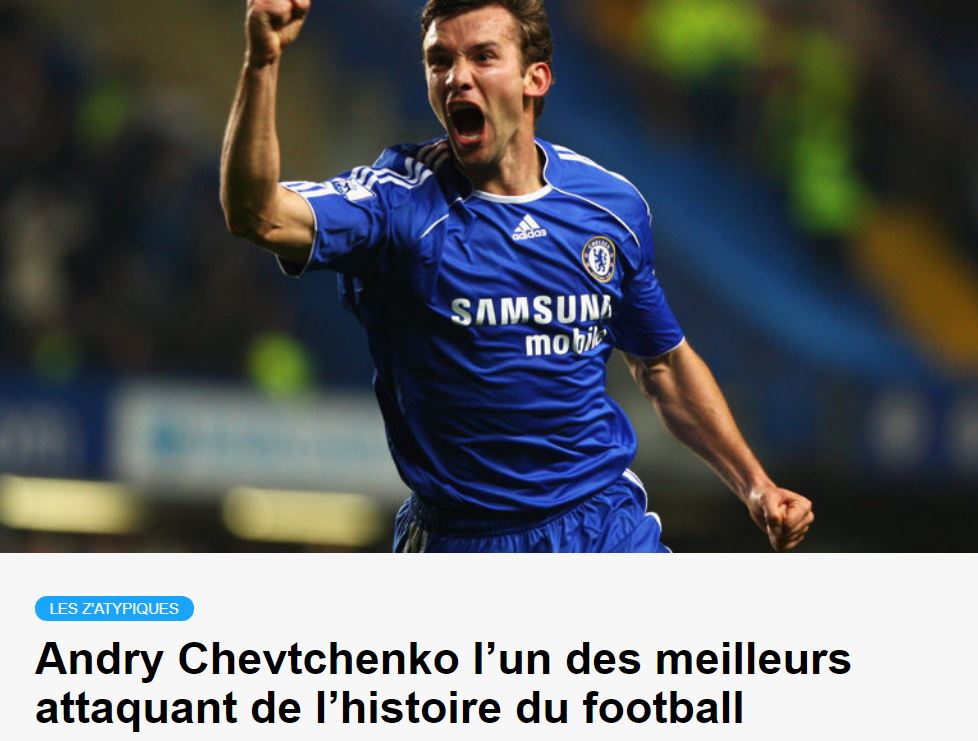Viewport: 978px width, 741px height.
Task: Click the Premier League sleeve patch
Action: tap(352, 188)
